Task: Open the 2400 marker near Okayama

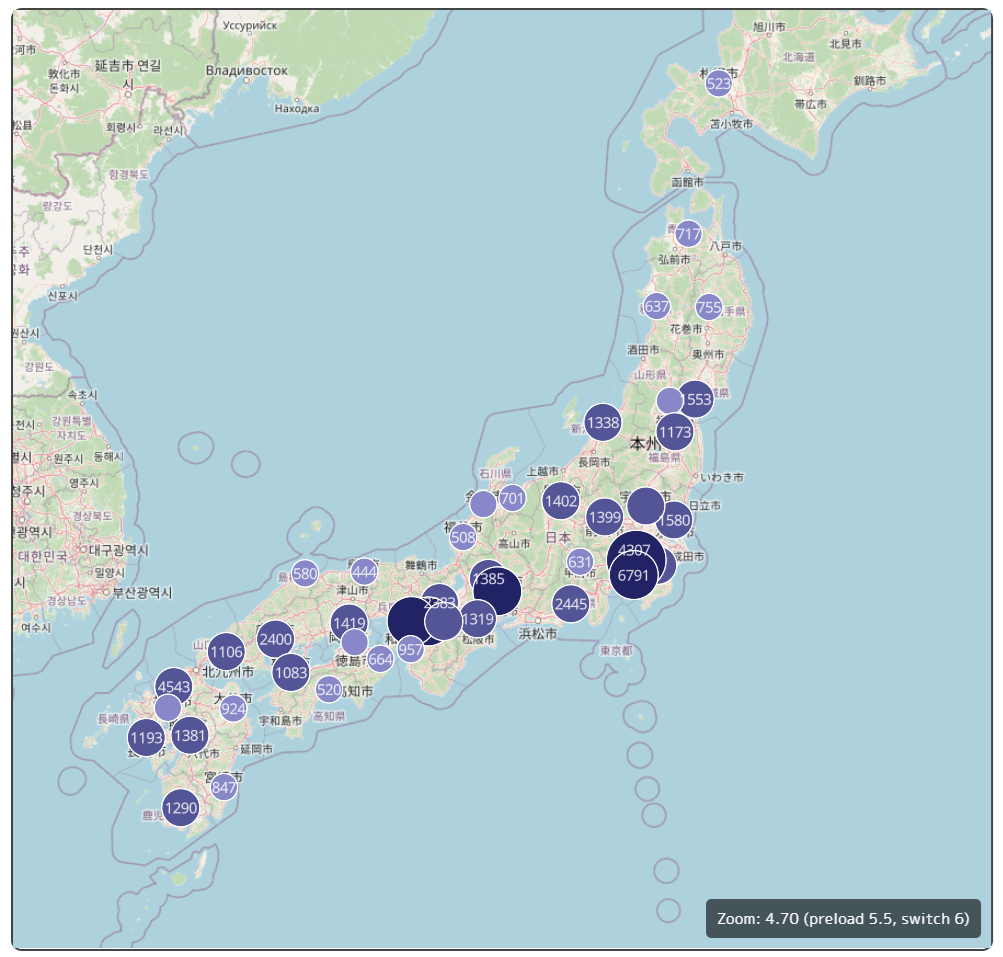Action: [275, 637]
